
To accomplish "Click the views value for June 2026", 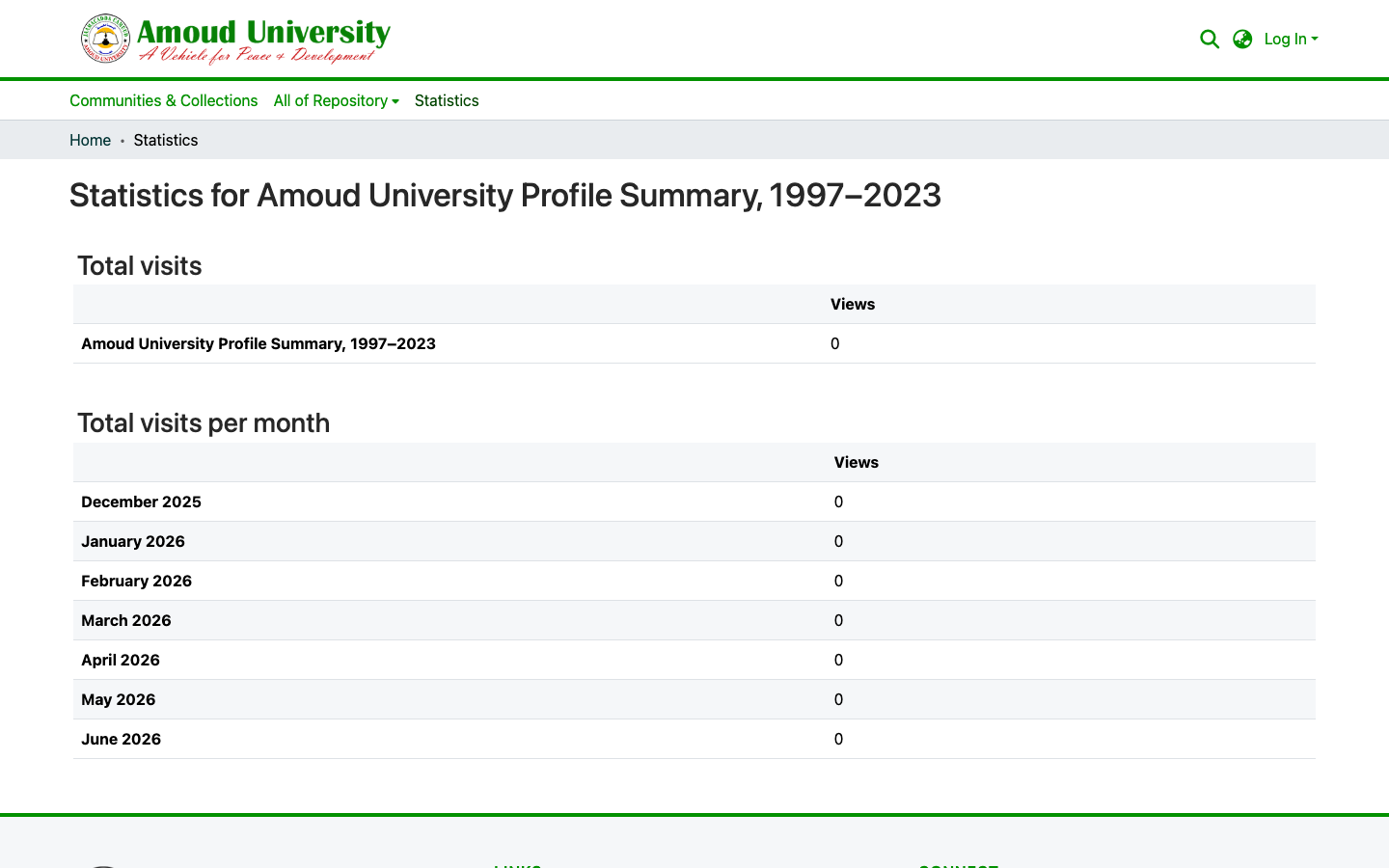I will tap(838, 739).
